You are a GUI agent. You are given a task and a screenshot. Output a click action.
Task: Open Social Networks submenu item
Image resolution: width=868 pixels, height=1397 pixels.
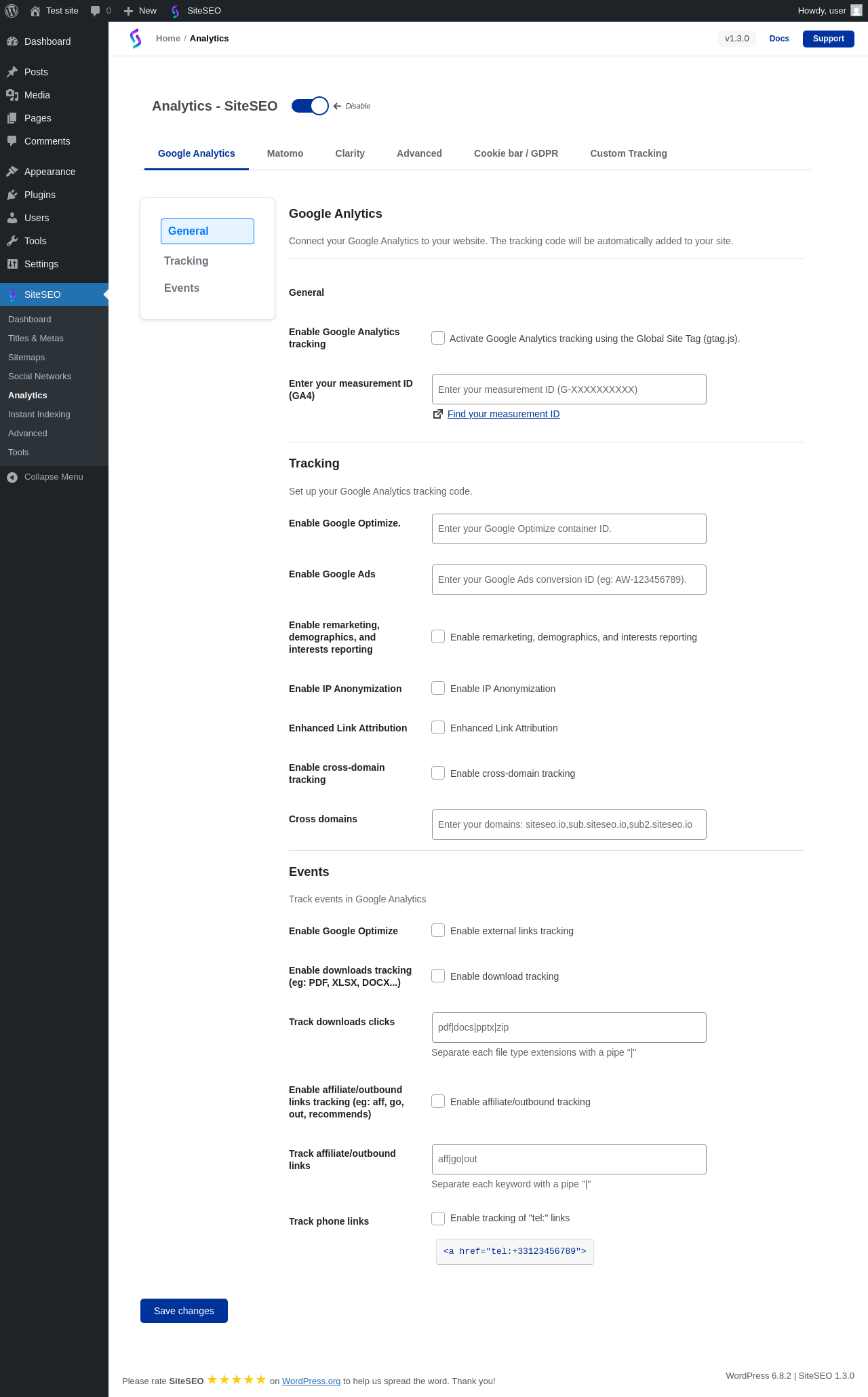tap(39, 377)
